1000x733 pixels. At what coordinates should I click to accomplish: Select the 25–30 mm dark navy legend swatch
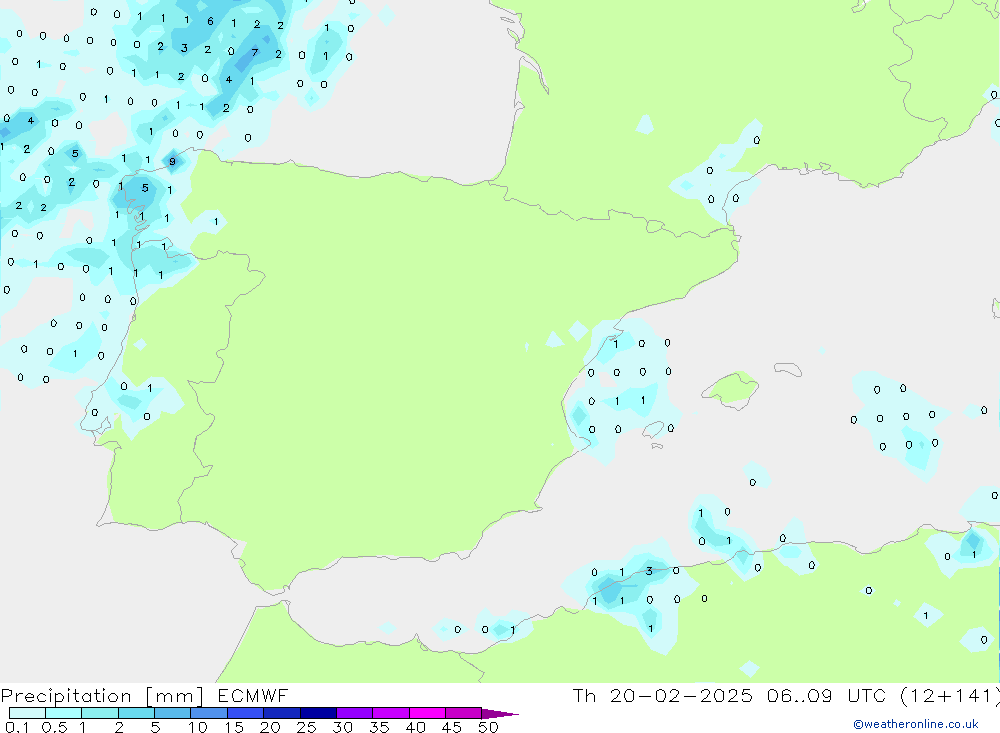318,713
